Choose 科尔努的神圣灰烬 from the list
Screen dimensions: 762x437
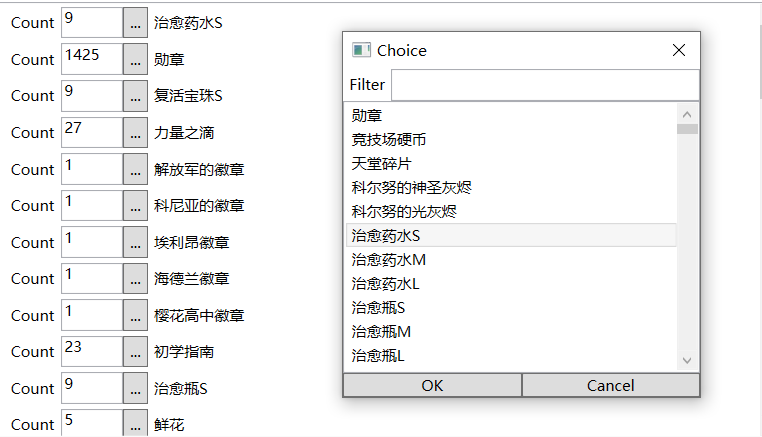tap(511, 188)
